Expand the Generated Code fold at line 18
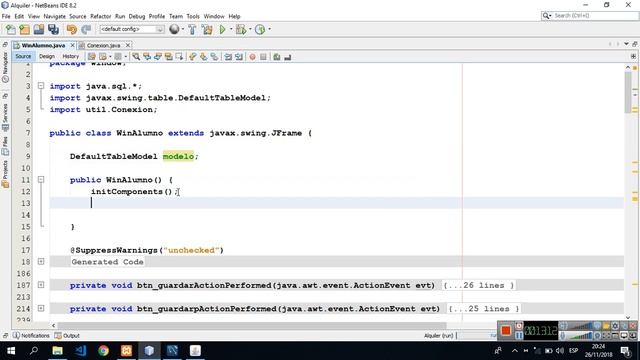Screen dimensions: 640x360 coord(41,262)
